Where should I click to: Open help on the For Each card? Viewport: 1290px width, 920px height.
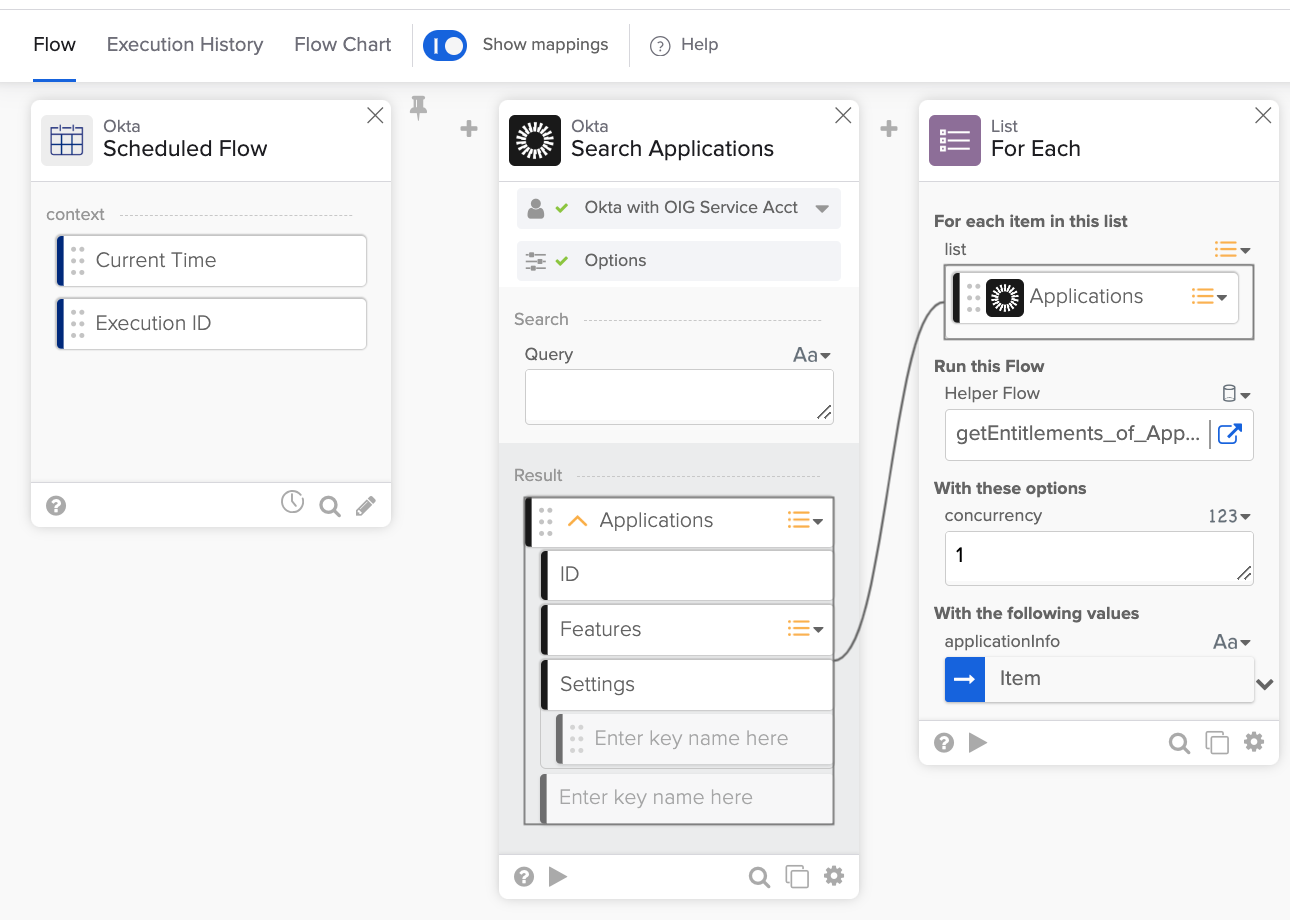[x=944, y=743]
